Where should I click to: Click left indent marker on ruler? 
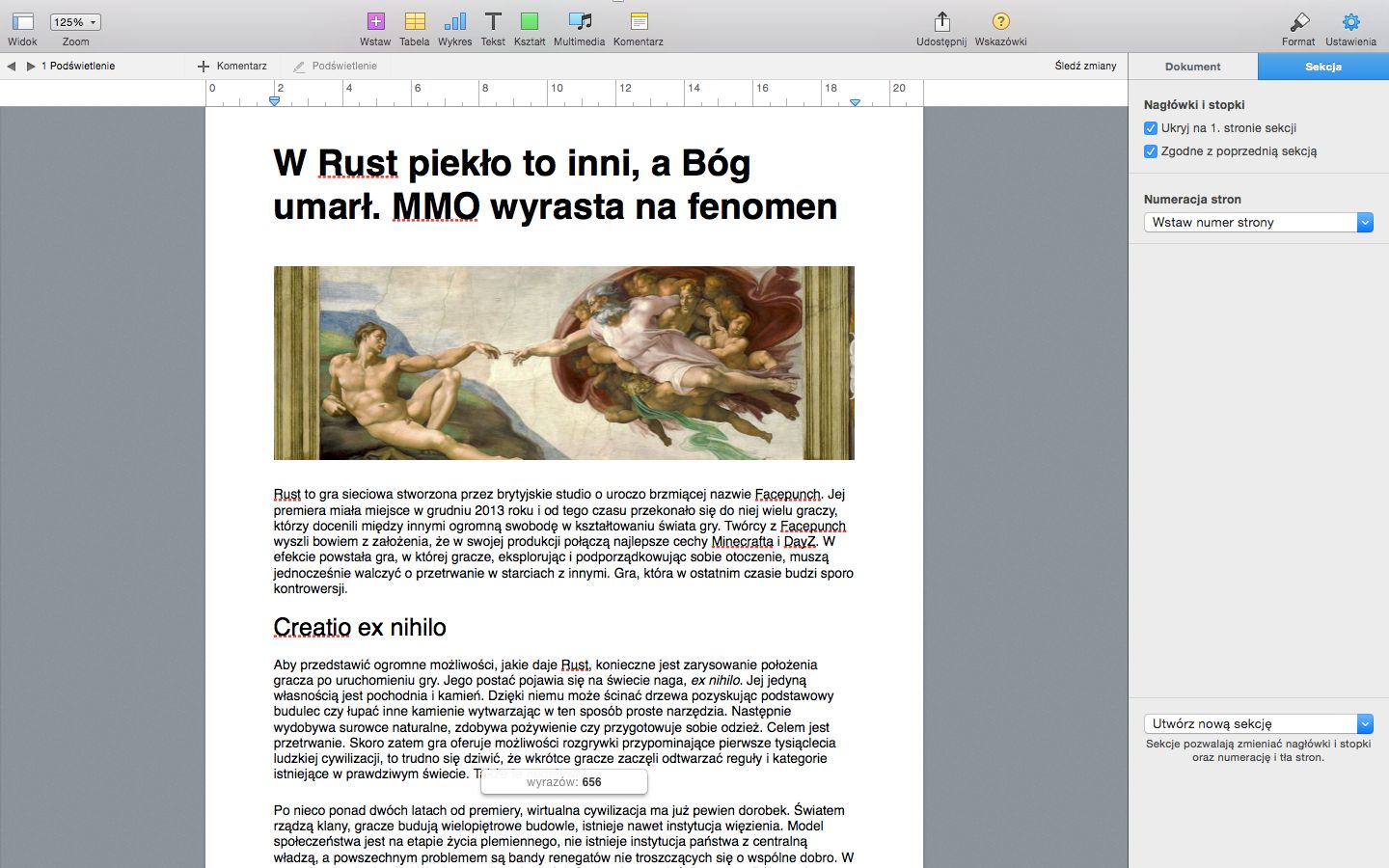[x=274, y=100]
